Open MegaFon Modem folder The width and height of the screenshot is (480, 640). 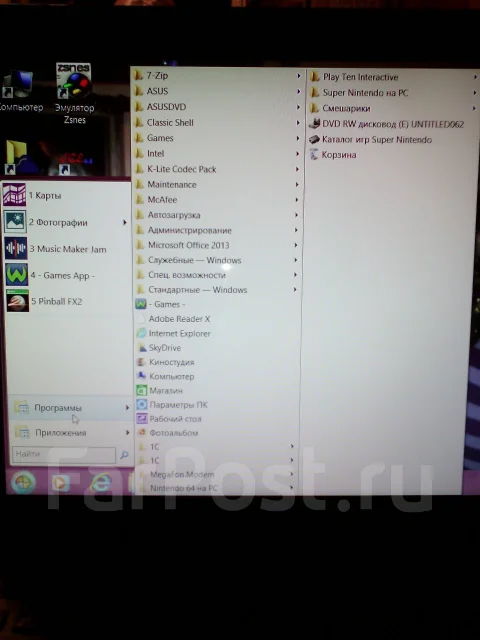coord(218,474)
